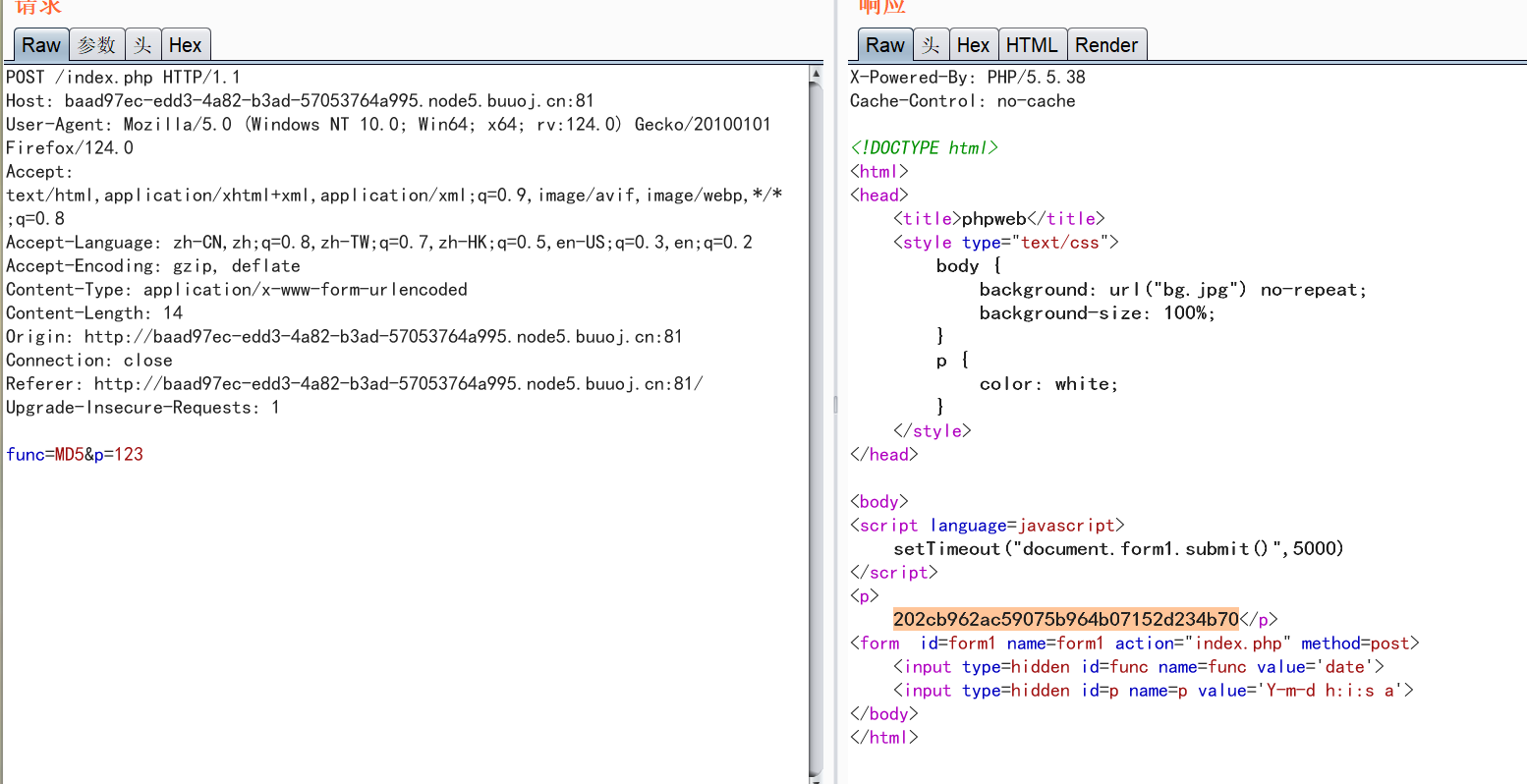The image size is (1527, 784).
Task: Click the highlighted MD5 hash 202cb962ac59...
Action: pos(1066,620)
